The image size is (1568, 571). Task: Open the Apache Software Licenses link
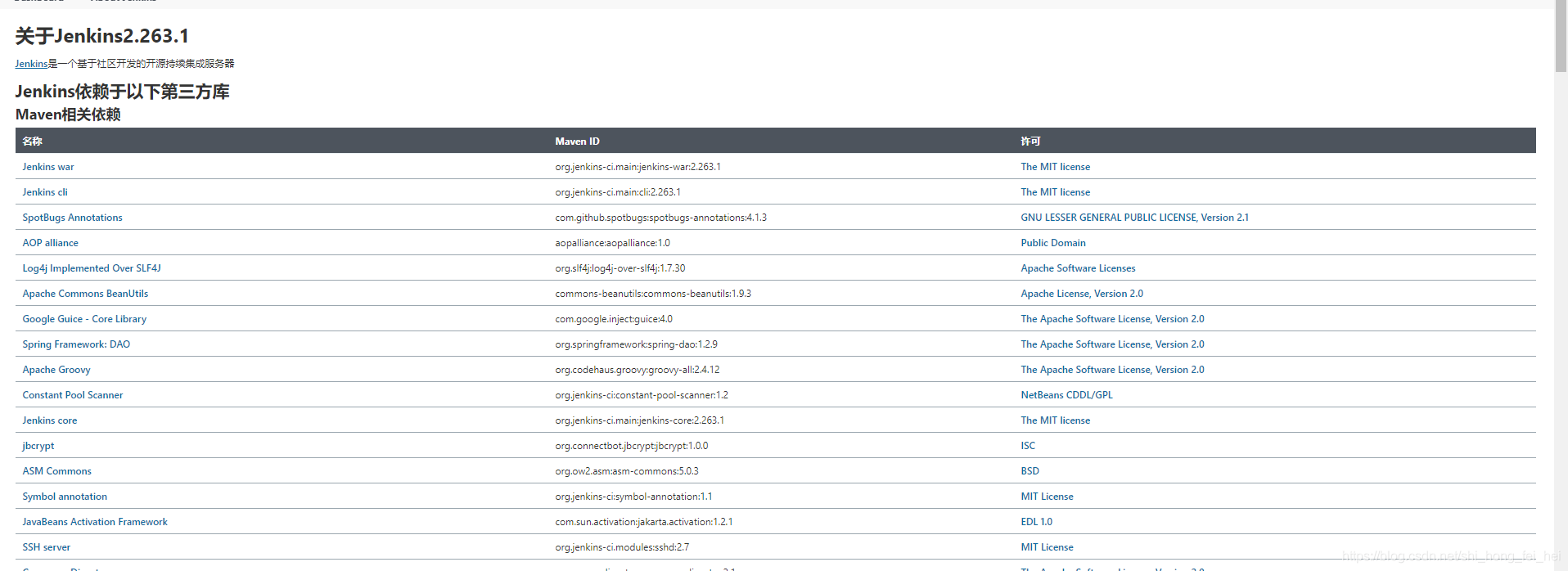pos(1079,268)
